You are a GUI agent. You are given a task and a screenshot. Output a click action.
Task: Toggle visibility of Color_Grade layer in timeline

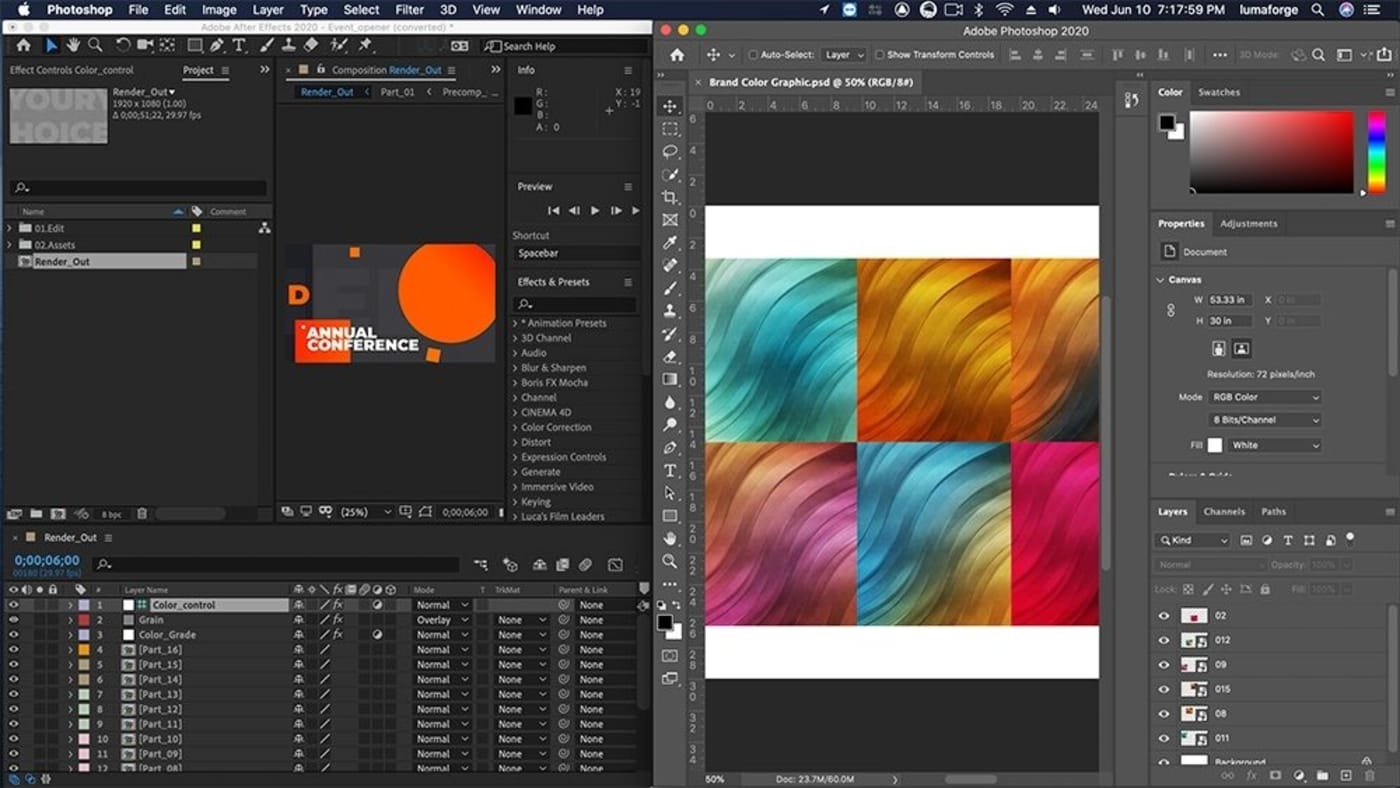pyautogui.click(x=13, y=635)
